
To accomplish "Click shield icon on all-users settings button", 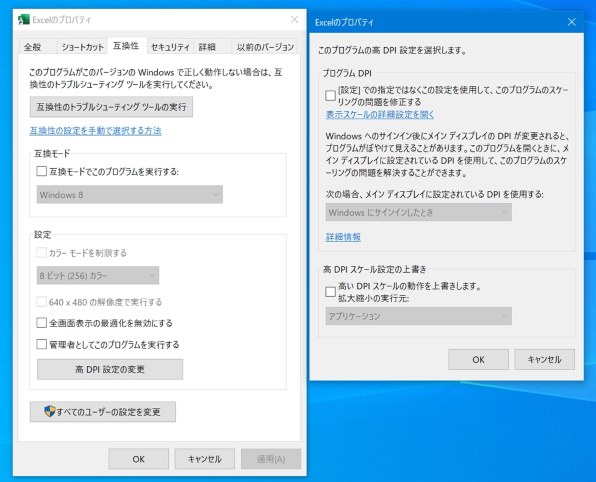I will pyautogui.click(x=49, y=411).
